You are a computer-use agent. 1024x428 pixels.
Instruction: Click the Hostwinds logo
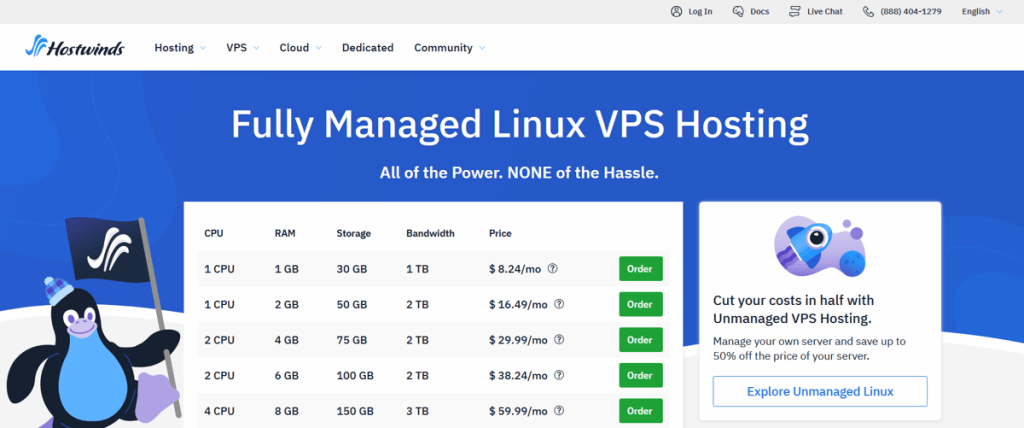coord(74,47)
